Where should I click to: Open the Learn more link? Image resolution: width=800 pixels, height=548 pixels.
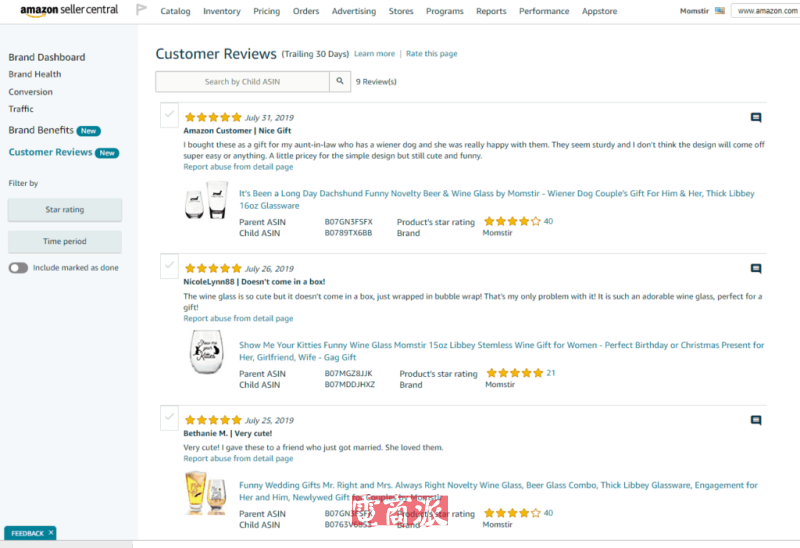point(374,54)
